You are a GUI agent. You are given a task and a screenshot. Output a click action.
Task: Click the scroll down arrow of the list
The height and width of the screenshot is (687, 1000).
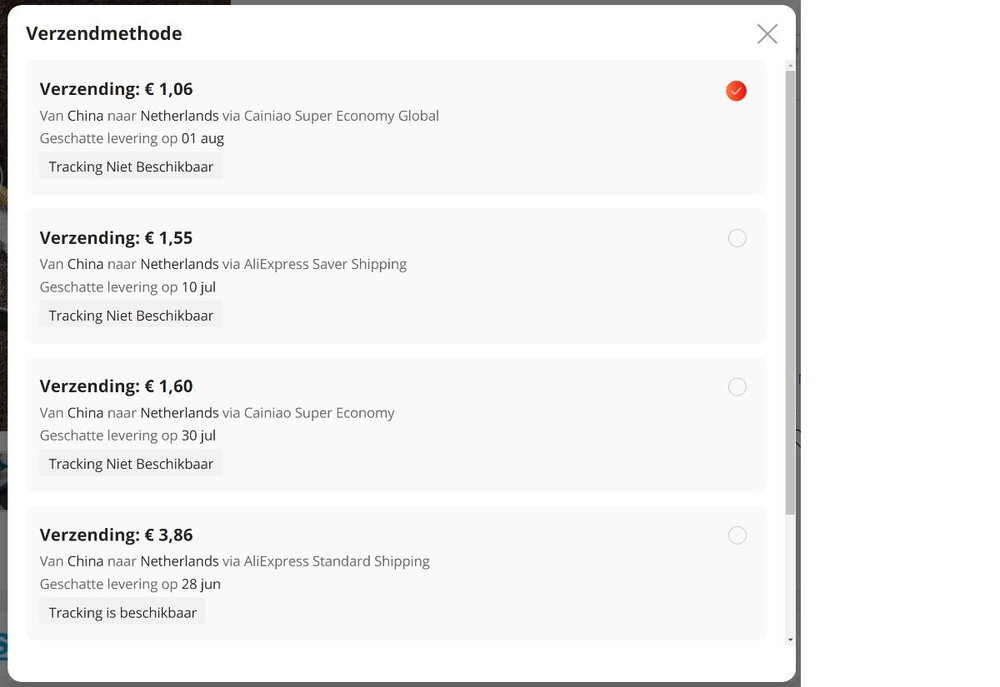pos(790,639)
